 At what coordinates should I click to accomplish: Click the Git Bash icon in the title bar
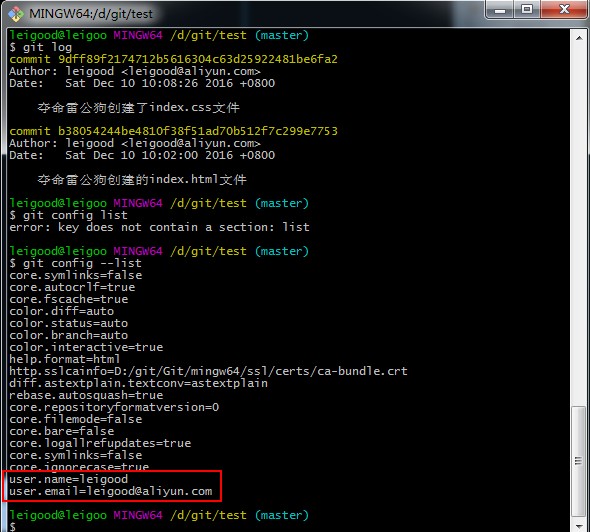point(15,14)
